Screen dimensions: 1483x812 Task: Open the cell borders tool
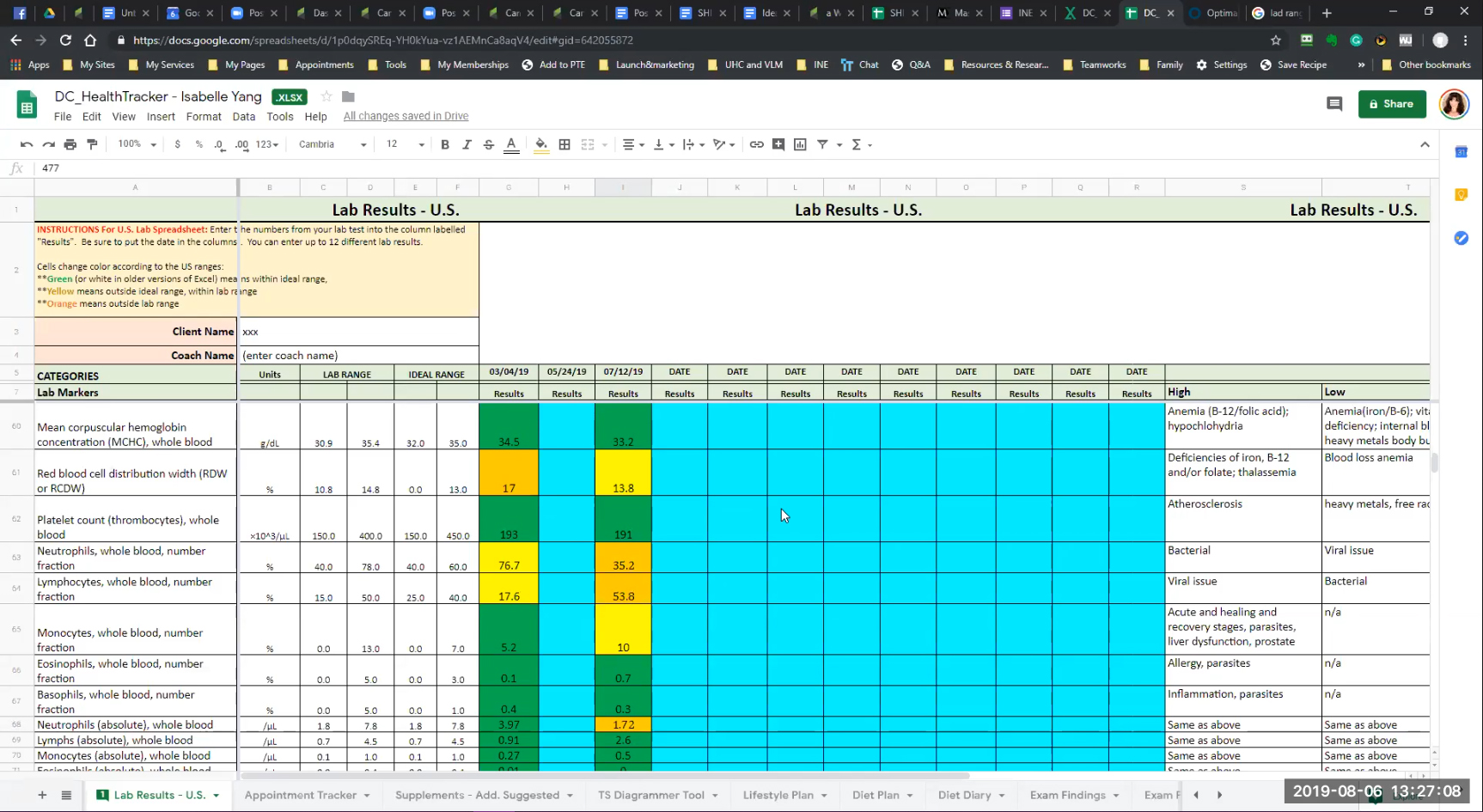(x=565, y=144)
